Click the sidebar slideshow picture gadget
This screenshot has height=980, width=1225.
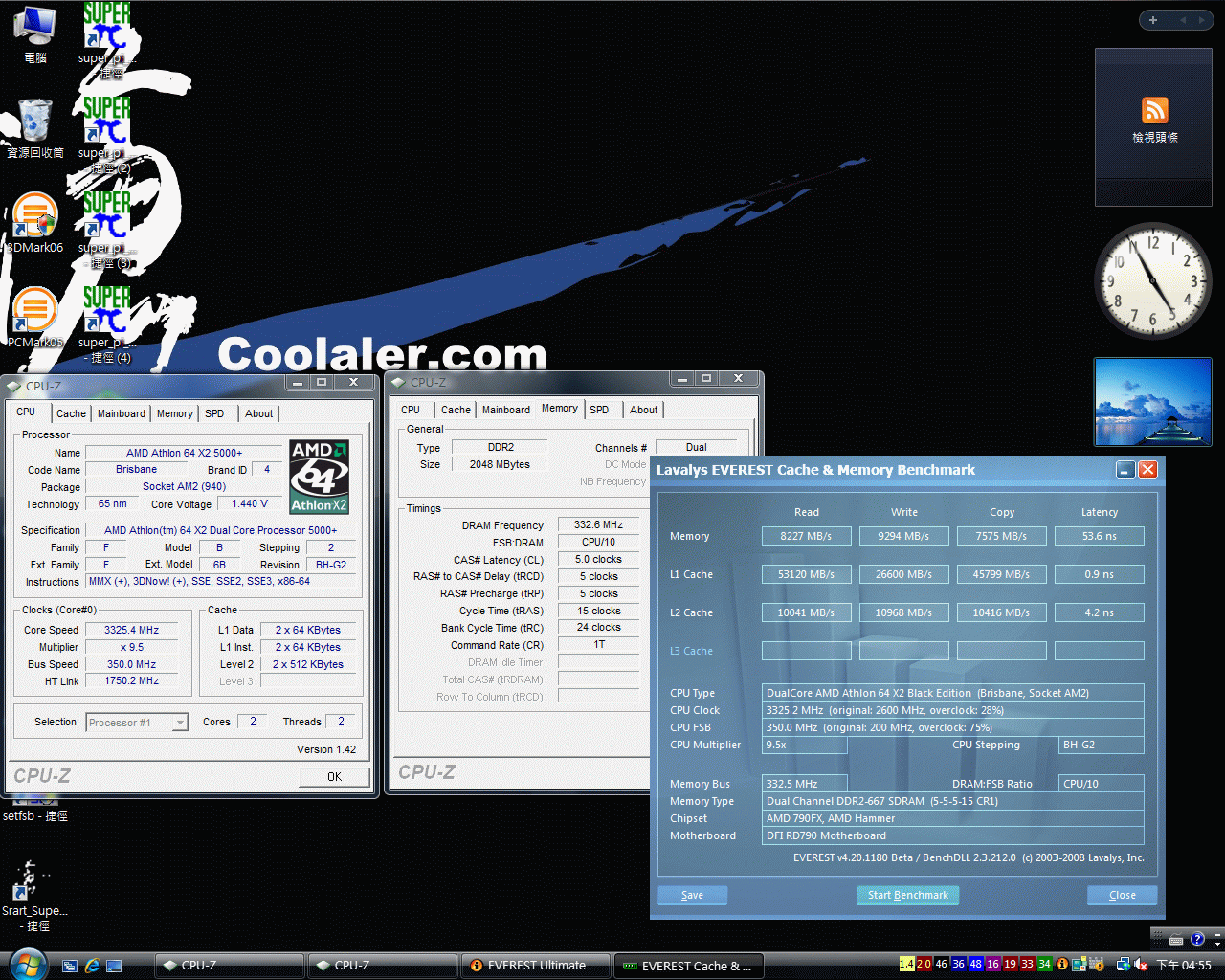[x=1153, y=402]
